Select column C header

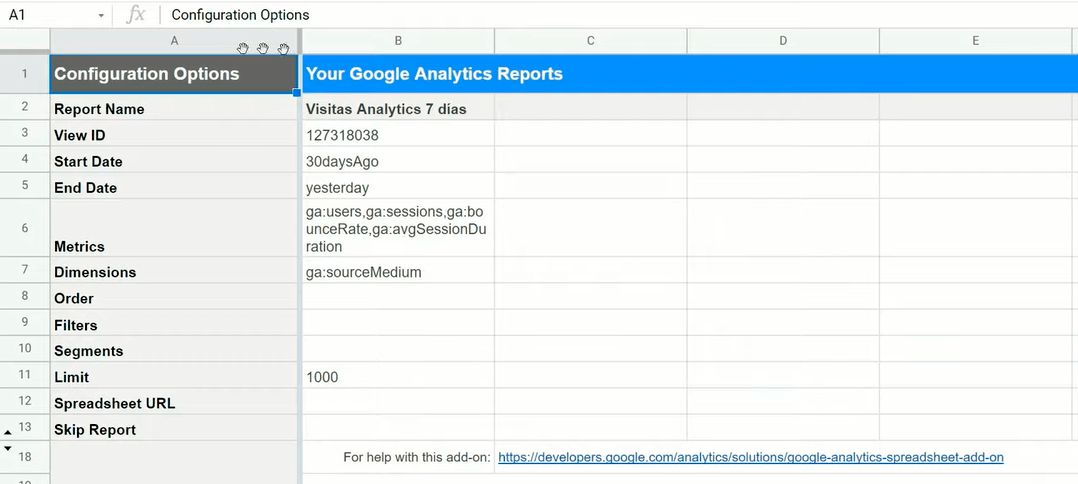(591, 41)
